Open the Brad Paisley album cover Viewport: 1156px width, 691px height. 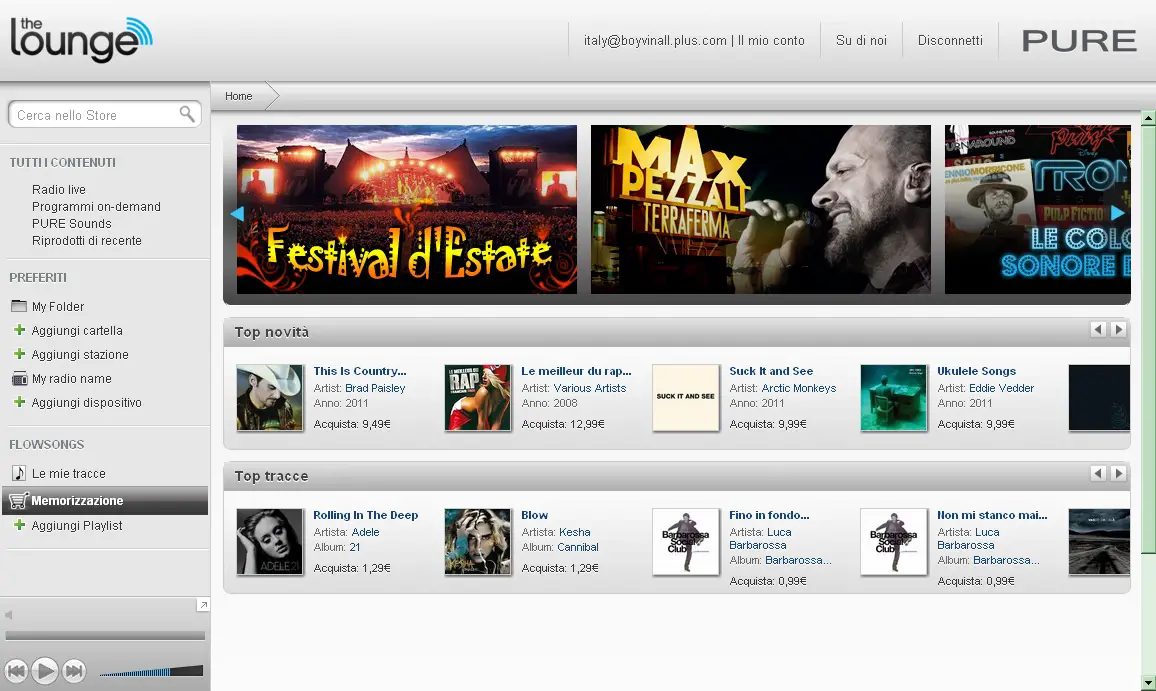(x=270, y=397)
